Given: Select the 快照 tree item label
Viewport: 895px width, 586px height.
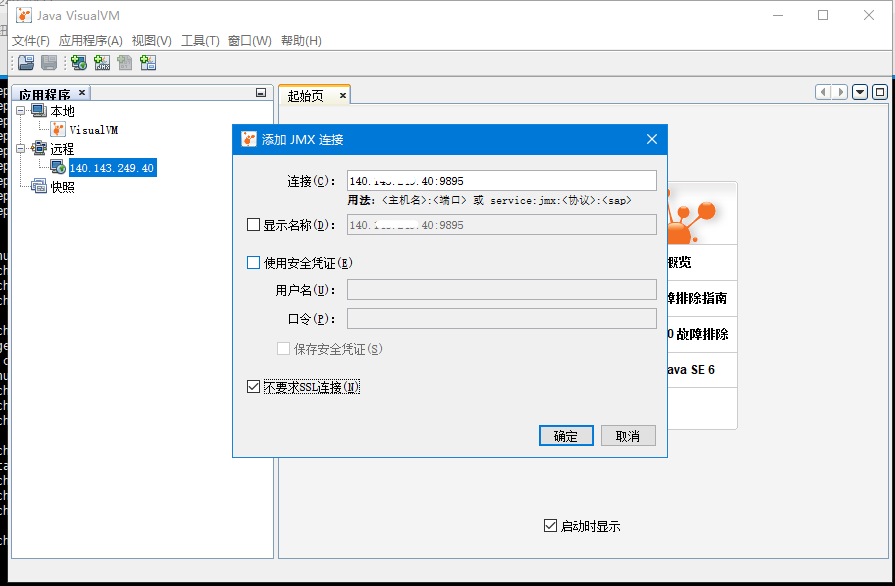Looking at the screenshot, I should [x=62, y=187].
